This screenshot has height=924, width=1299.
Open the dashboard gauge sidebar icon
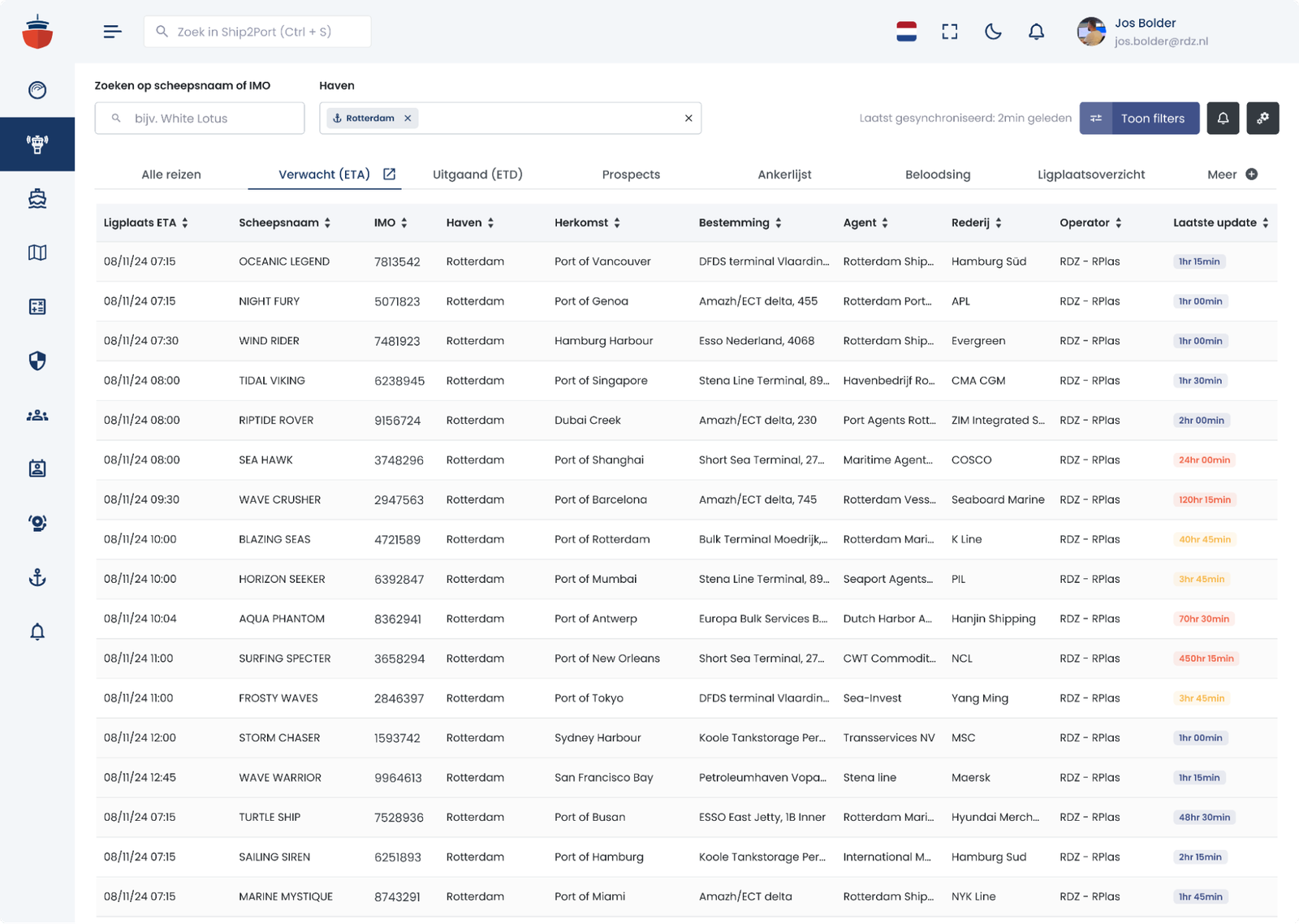click(x=37, y=90)
